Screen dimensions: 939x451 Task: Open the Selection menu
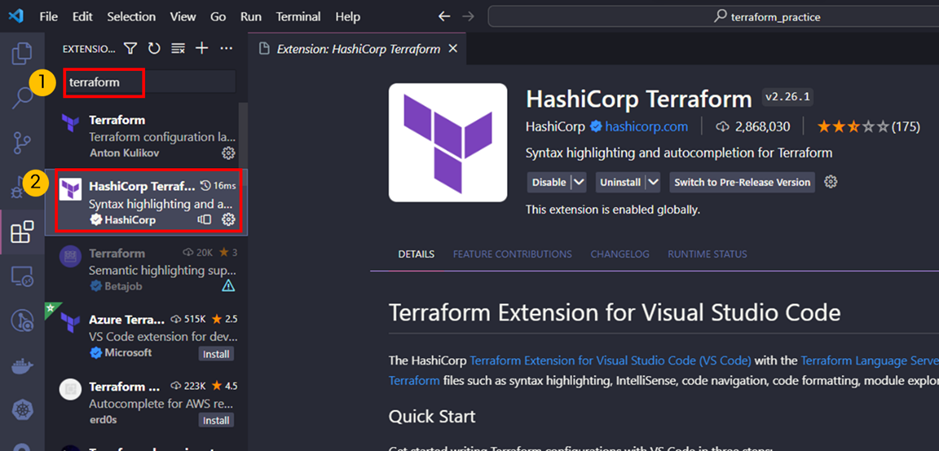click(131, 17)
